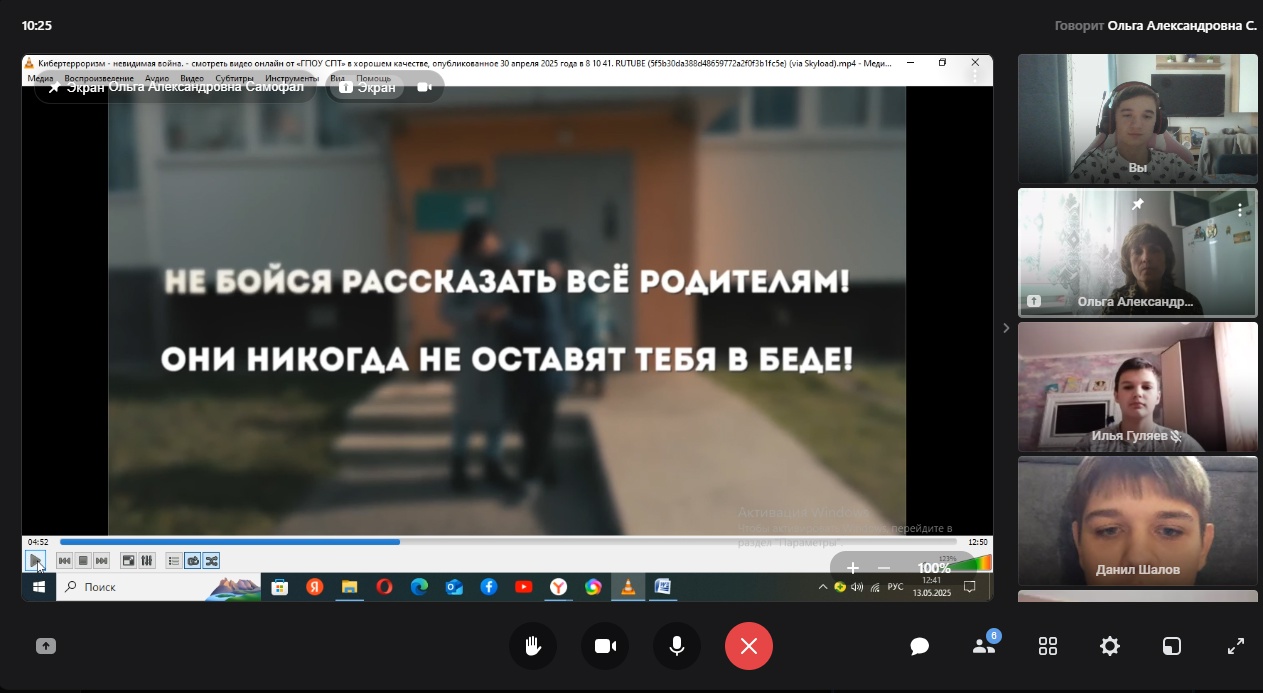The height and width of the screenshot is (693, 1263).
Task: Start sharing your screen from the bottom-left button
Action: 45,646
